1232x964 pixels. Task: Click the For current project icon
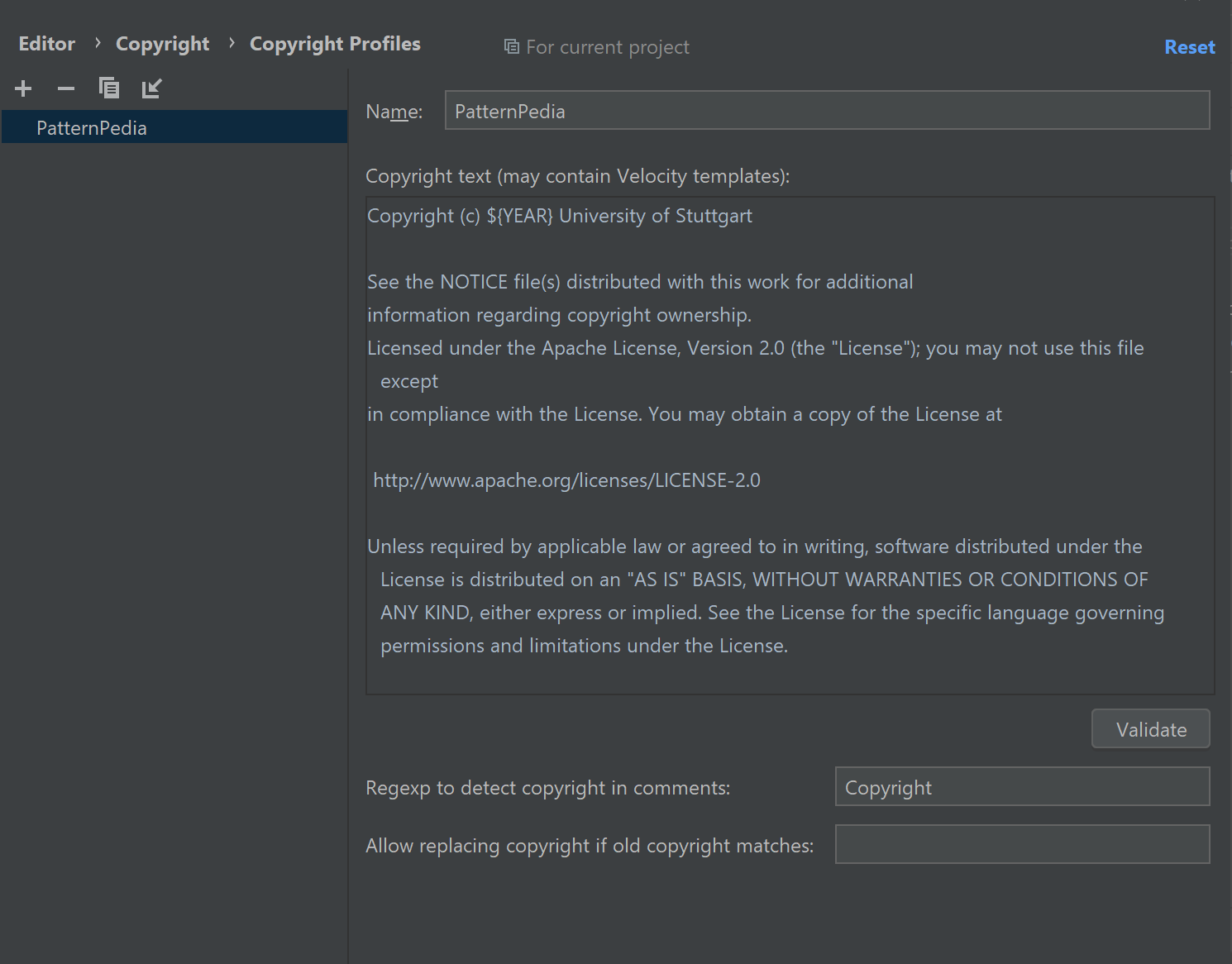[x=512, y=47]
